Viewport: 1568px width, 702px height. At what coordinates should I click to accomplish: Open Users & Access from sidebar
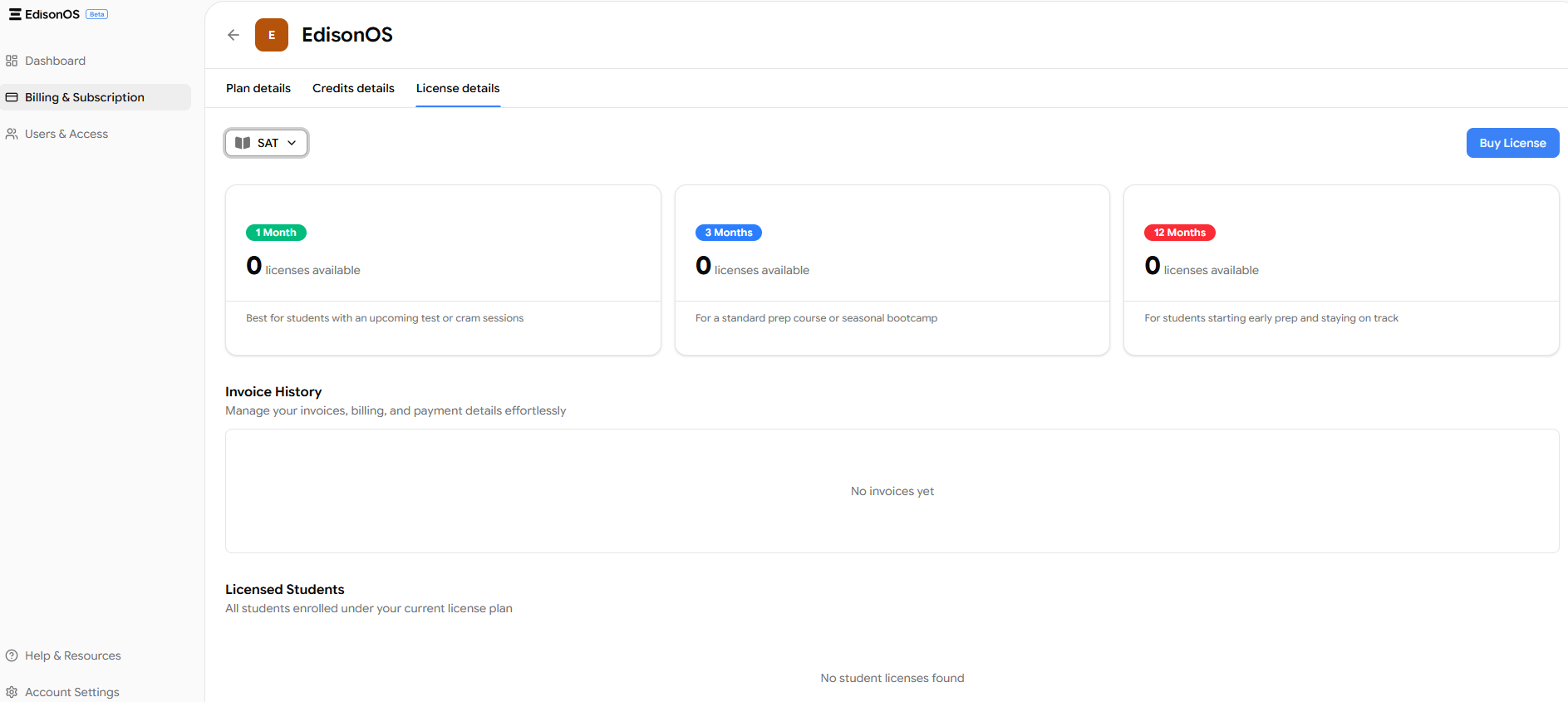click(66, 134)
